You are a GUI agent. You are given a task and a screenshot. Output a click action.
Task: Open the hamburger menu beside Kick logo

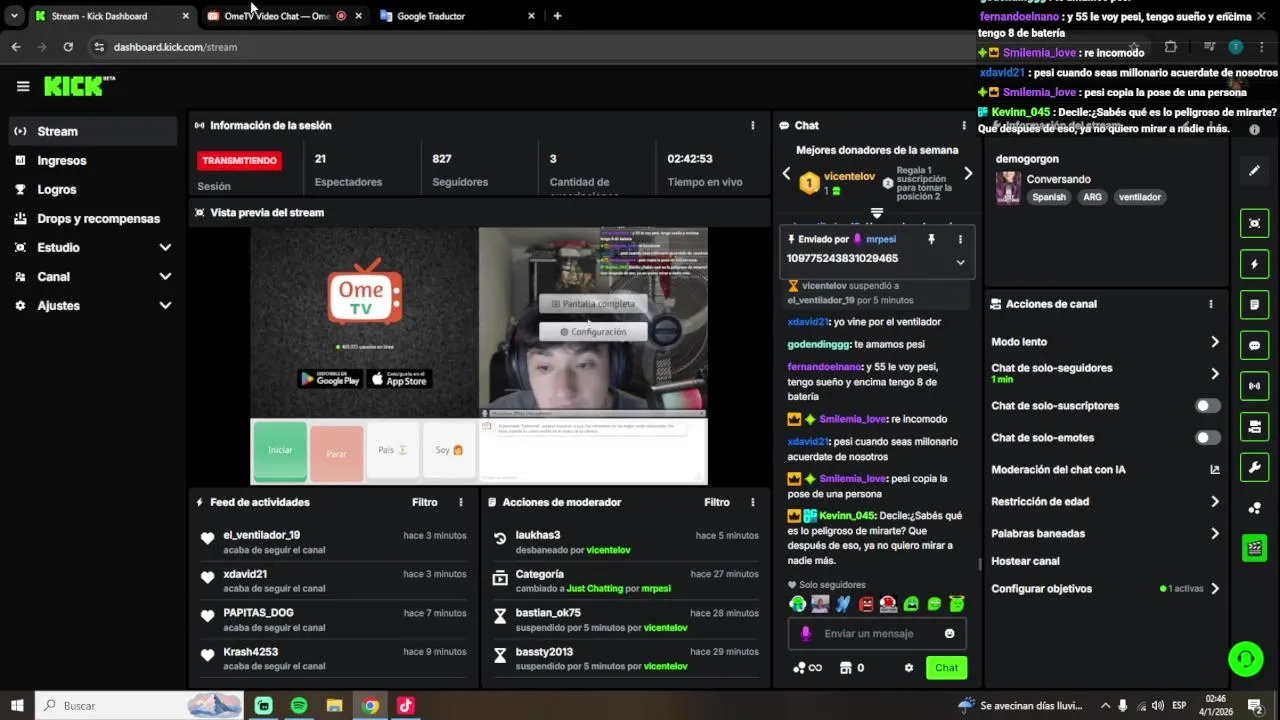pyautogui.click(x=23, y=86)
